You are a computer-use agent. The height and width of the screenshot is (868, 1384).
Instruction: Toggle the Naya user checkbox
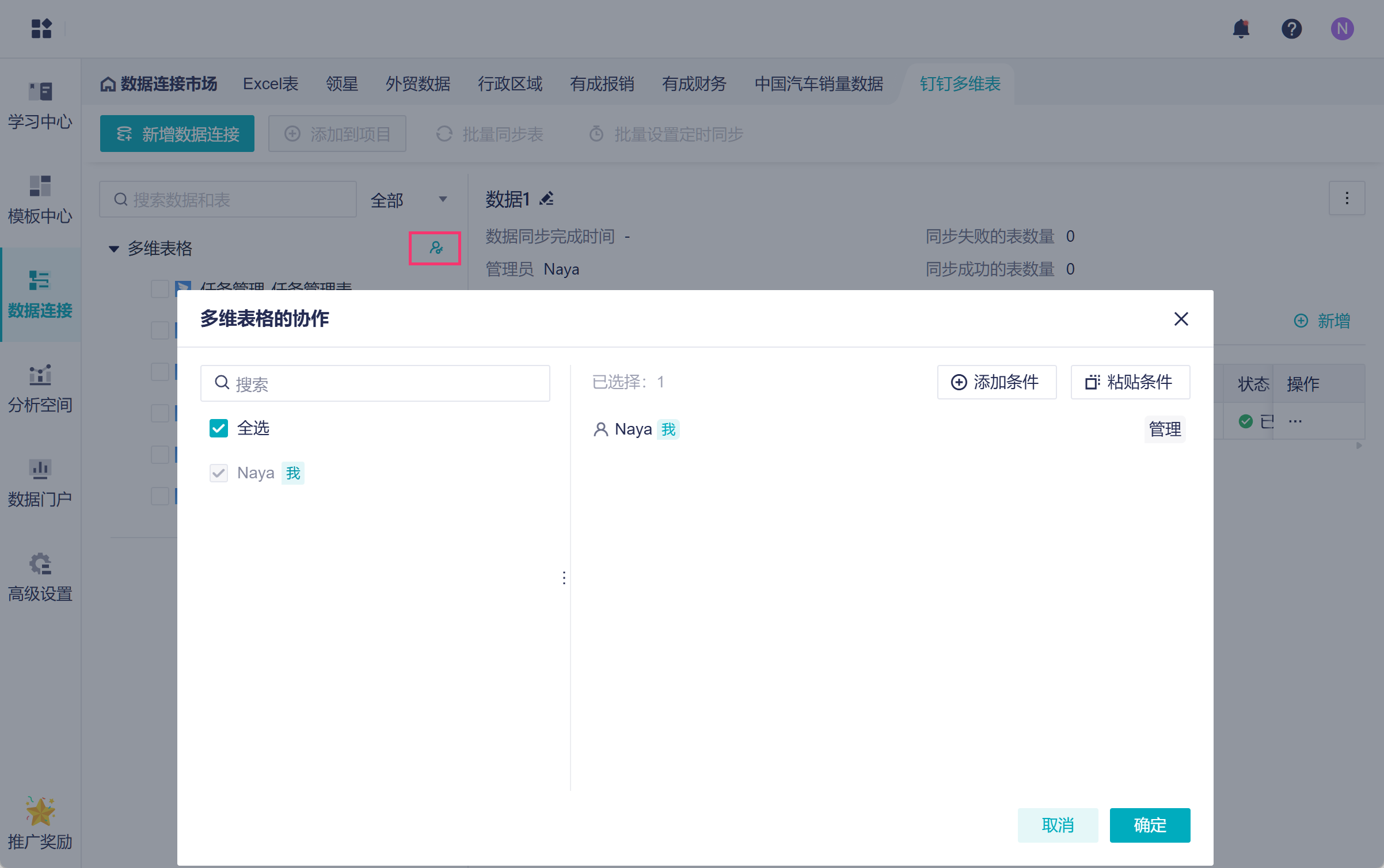(219, 473)
